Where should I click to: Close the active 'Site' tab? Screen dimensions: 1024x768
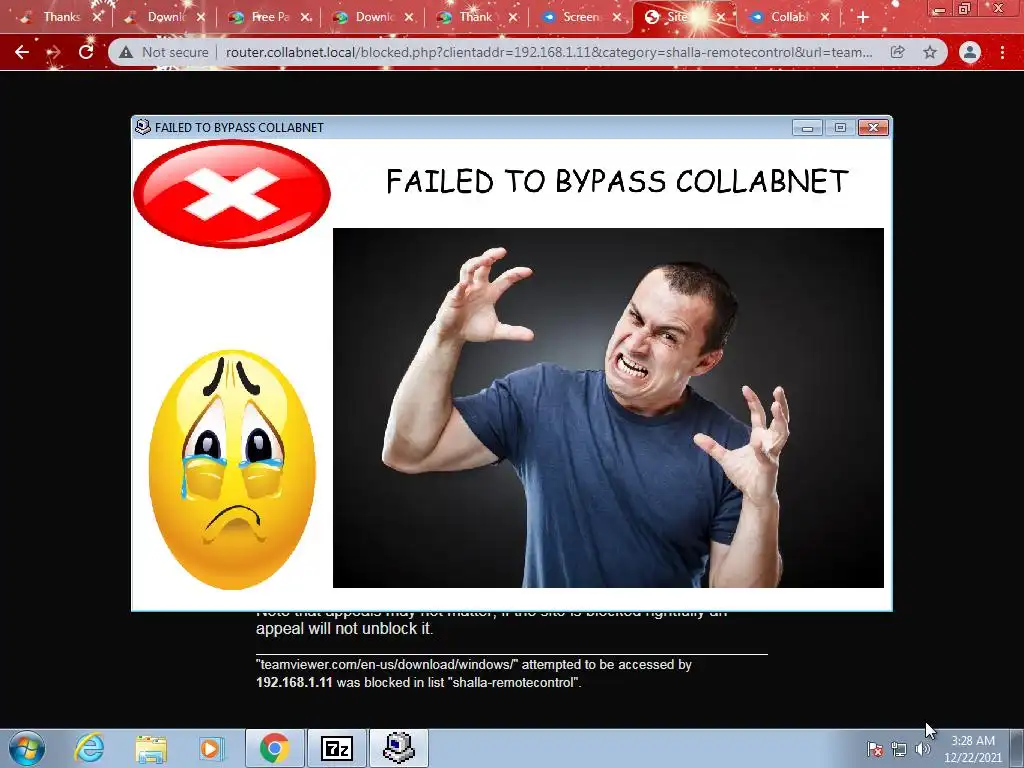721,18
